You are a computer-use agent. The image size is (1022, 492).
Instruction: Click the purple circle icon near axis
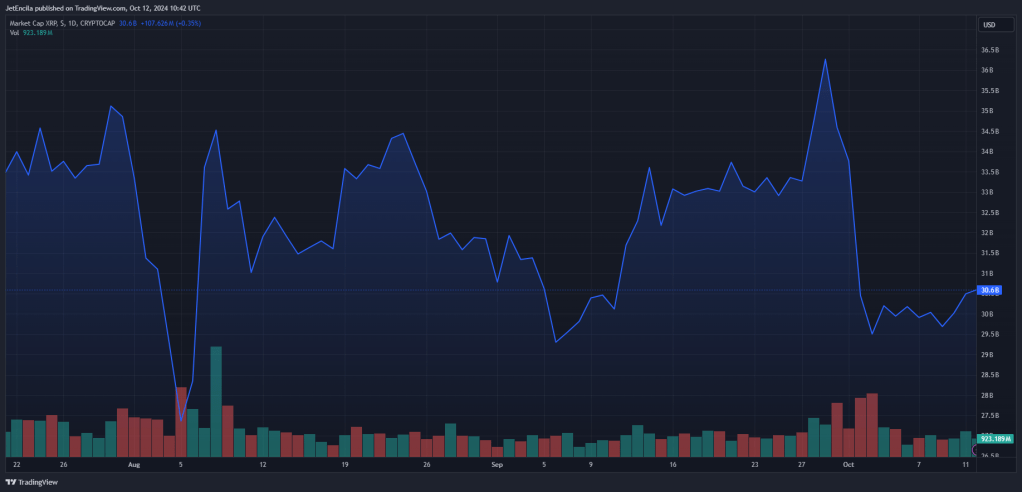point(976,450)
